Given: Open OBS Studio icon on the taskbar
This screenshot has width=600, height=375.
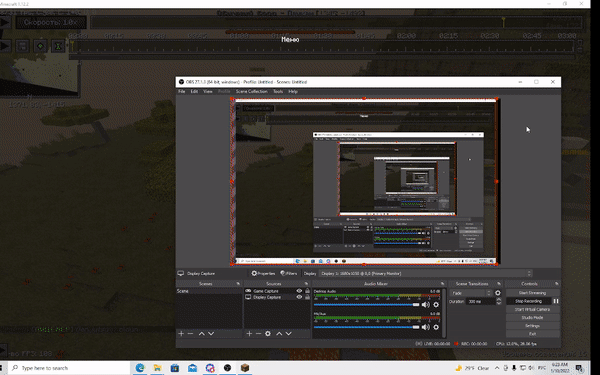Looking at the screenshot, I should tap(227, 368).
